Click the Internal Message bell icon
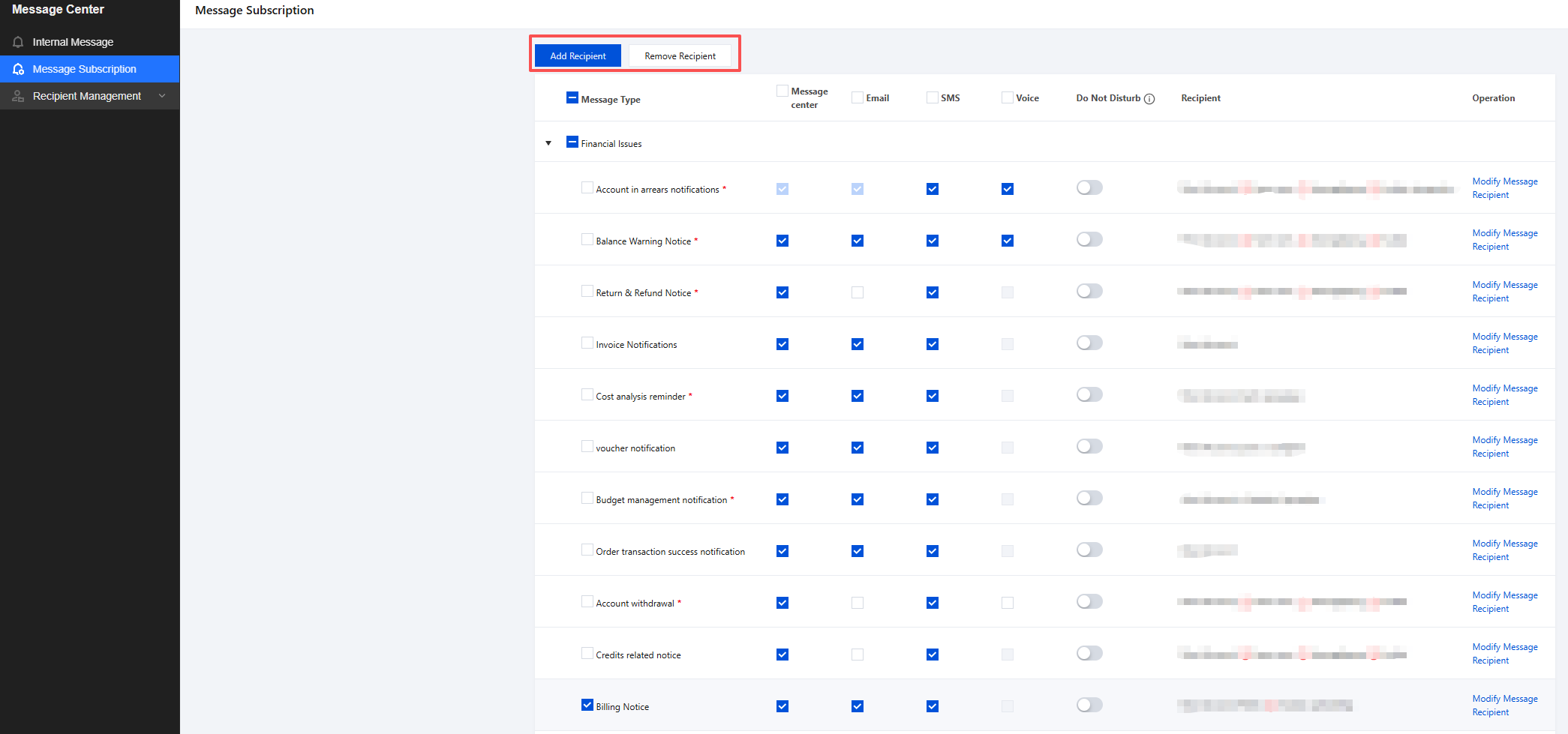1568x734 pixels. click(18, 42)
